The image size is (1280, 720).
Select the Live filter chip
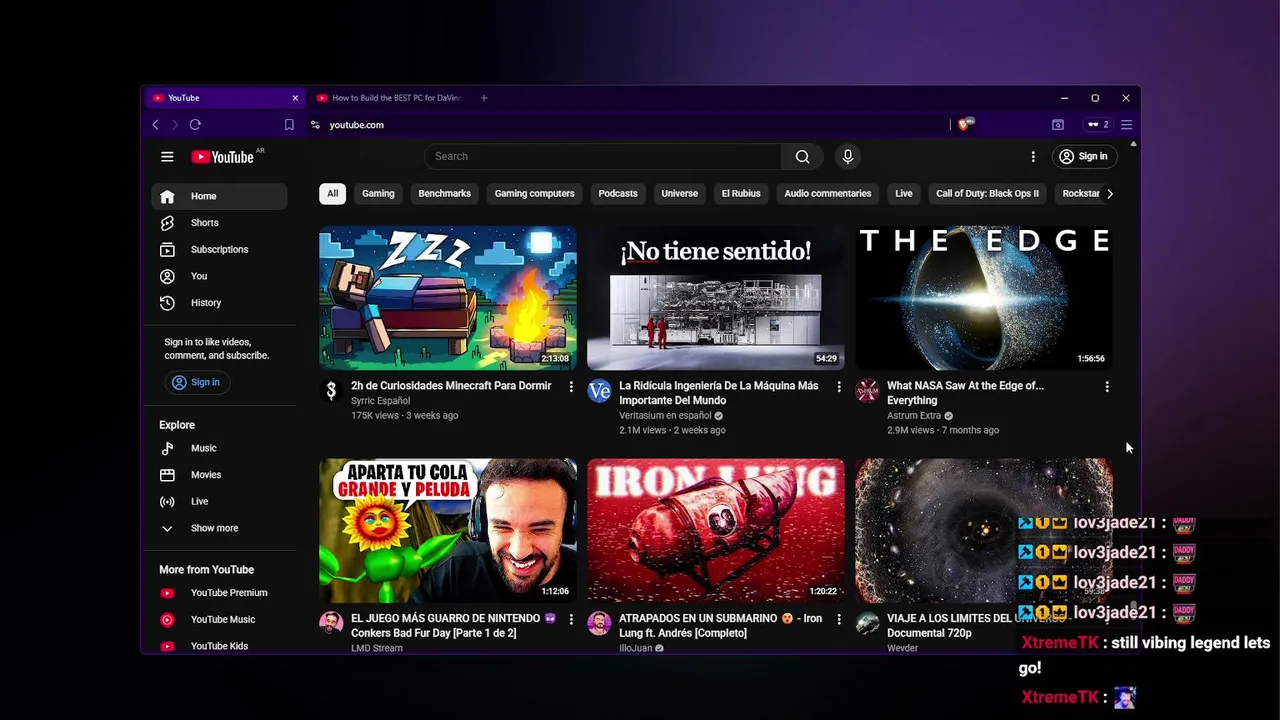pos(904,193)
